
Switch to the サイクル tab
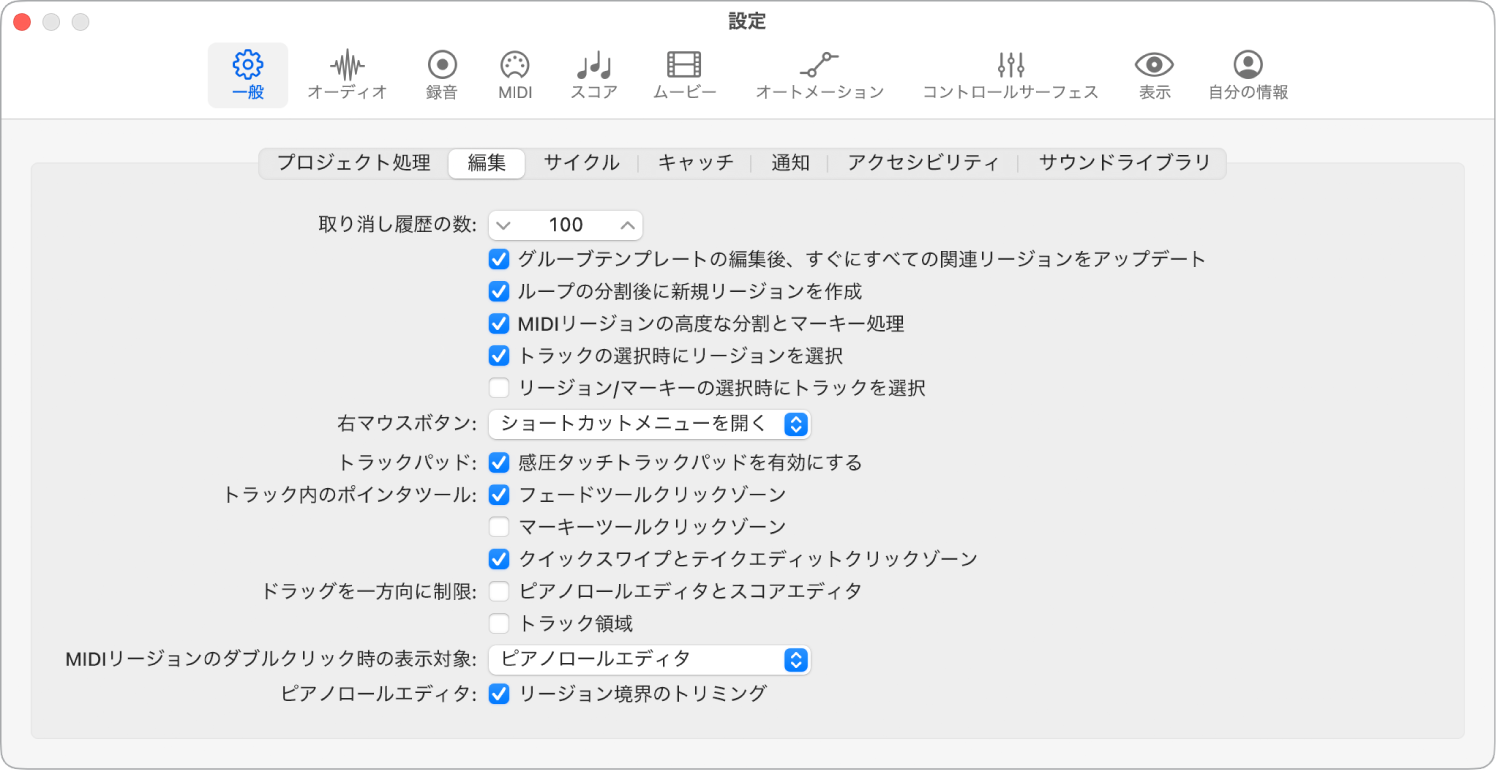[x=581, y=163]
